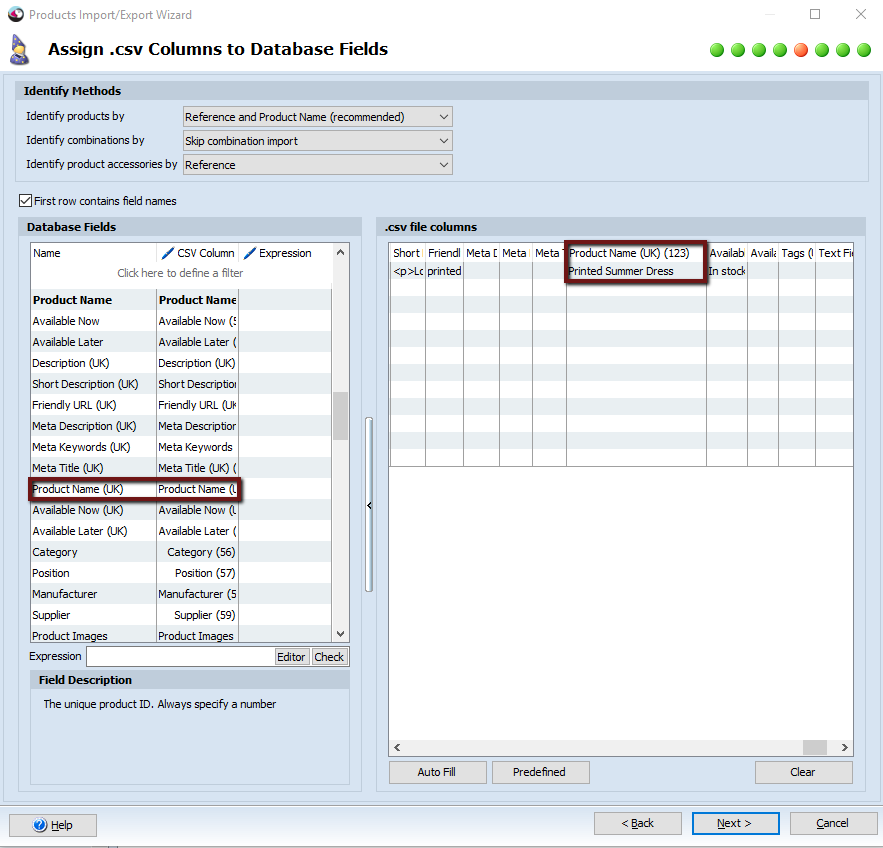Click the pencil icon beside CSV Column header
This screenshot has height=848, width=883.
(167, 253)
